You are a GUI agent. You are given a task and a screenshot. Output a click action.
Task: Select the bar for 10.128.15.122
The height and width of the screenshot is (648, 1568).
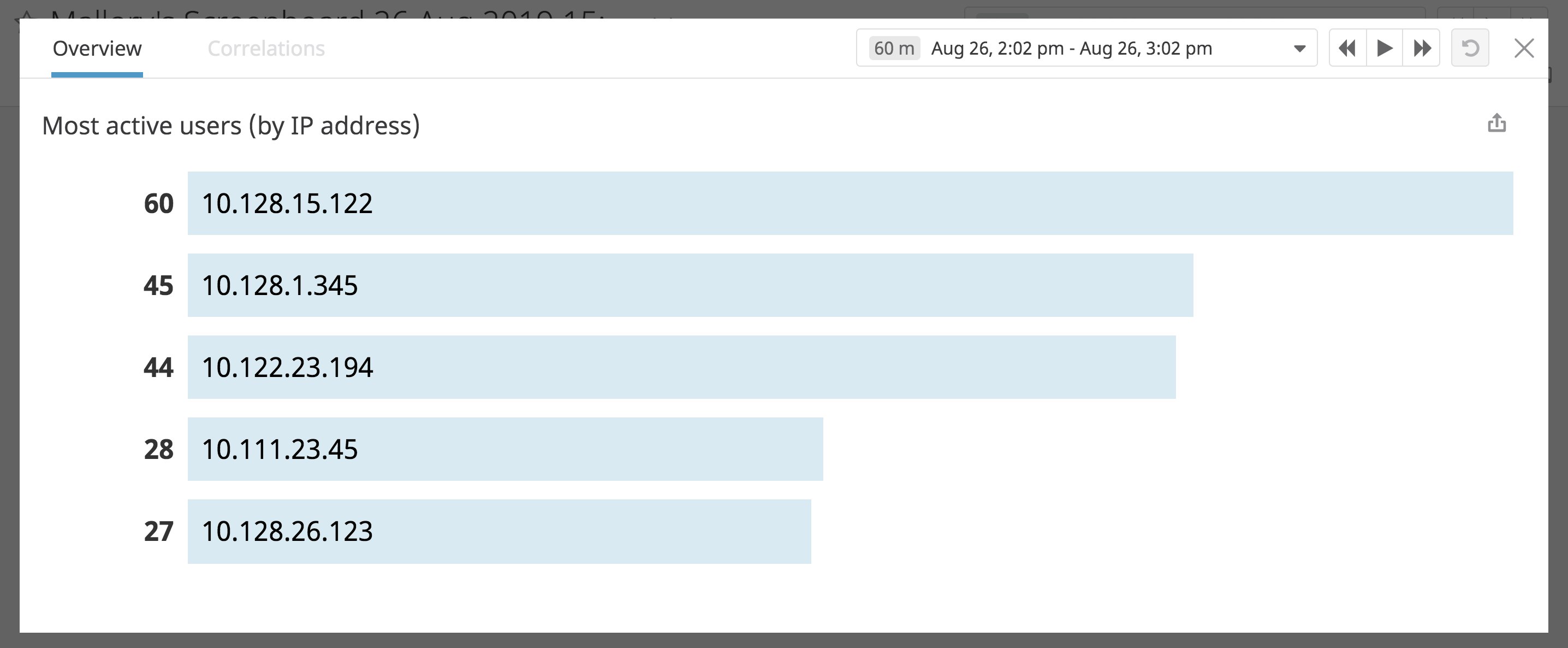(850, 203)
